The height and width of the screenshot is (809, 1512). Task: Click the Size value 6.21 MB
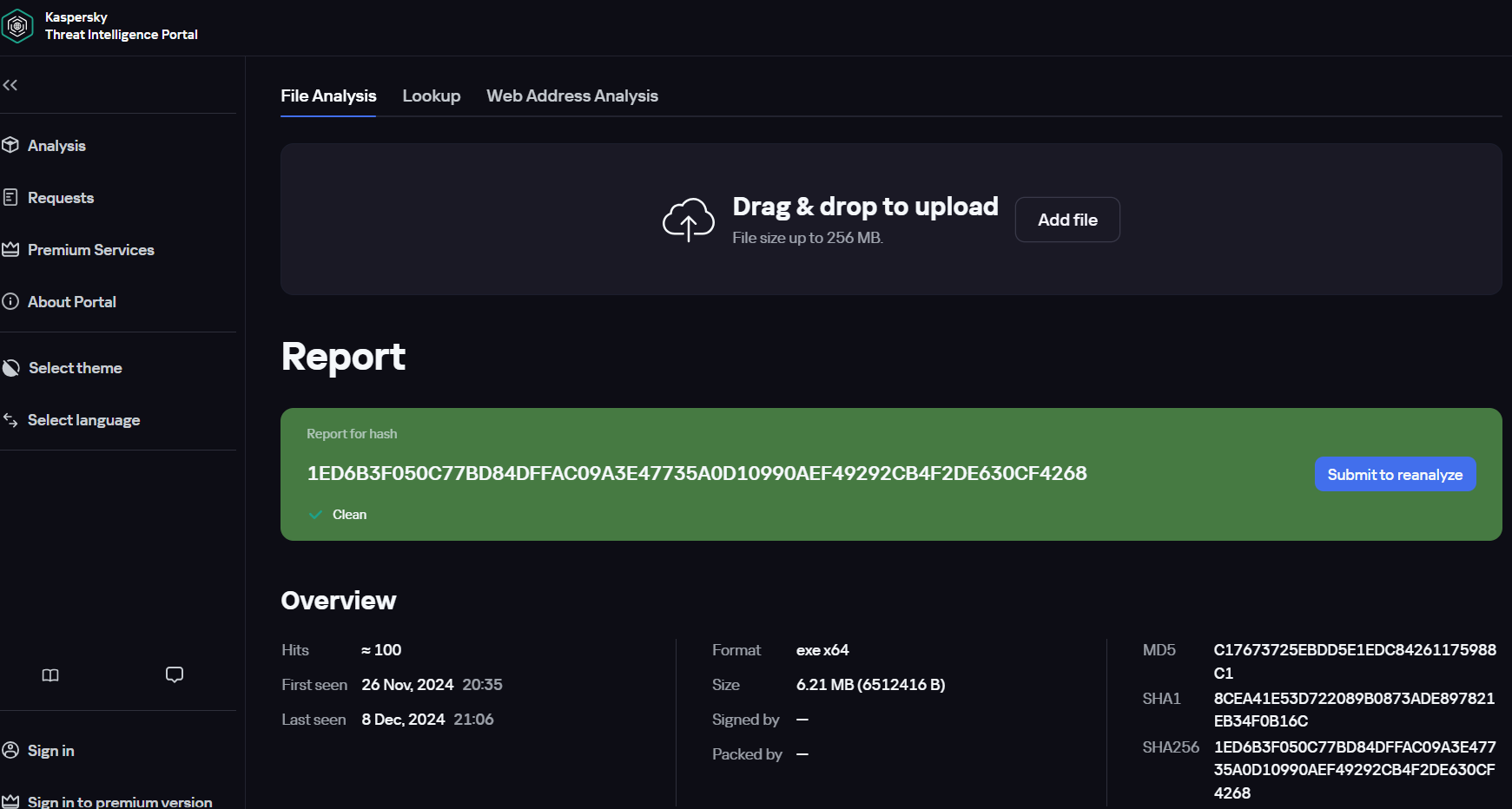point(870,685)
